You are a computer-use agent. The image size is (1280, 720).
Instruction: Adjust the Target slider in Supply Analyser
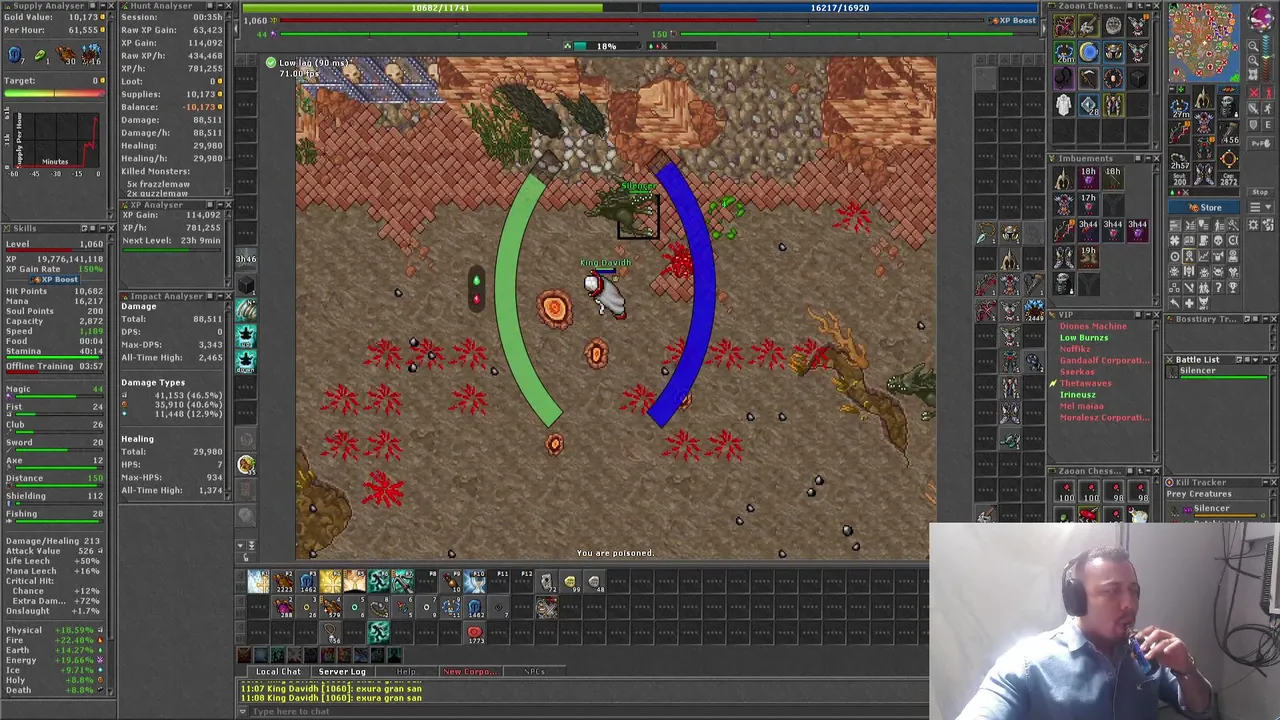click(x=54, y=94)
